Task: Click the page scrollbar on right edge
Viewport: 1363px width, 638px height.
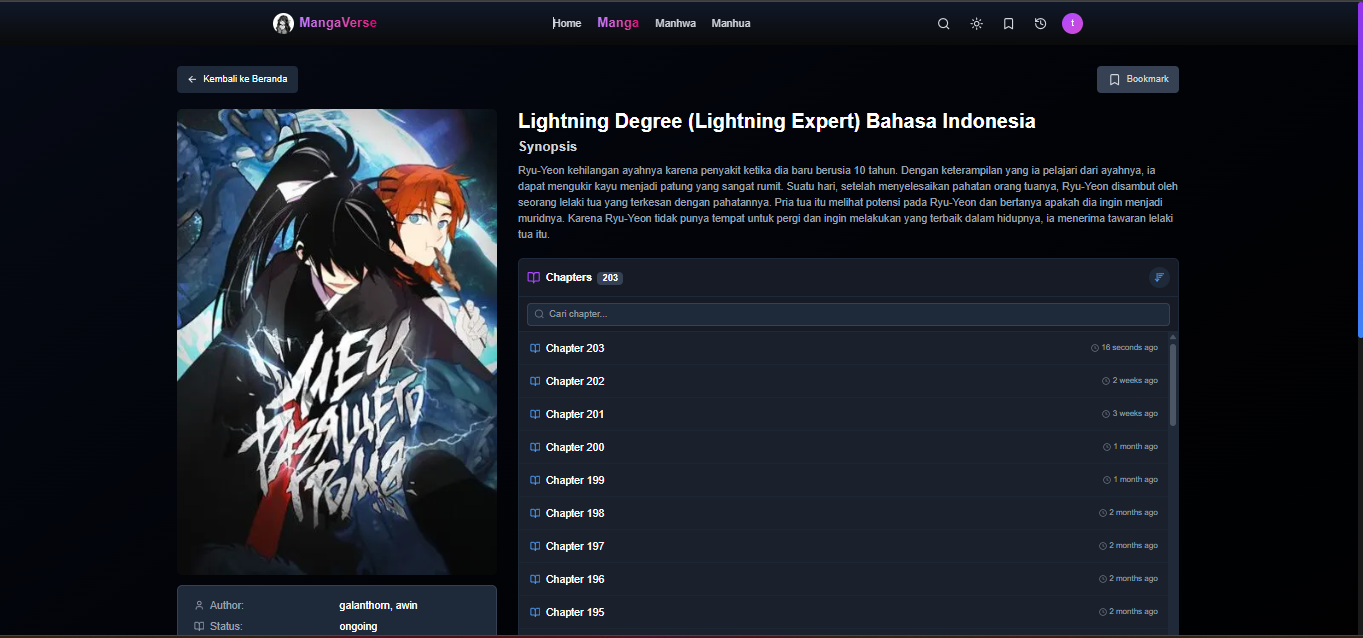Action: (x=1360, y=170)
